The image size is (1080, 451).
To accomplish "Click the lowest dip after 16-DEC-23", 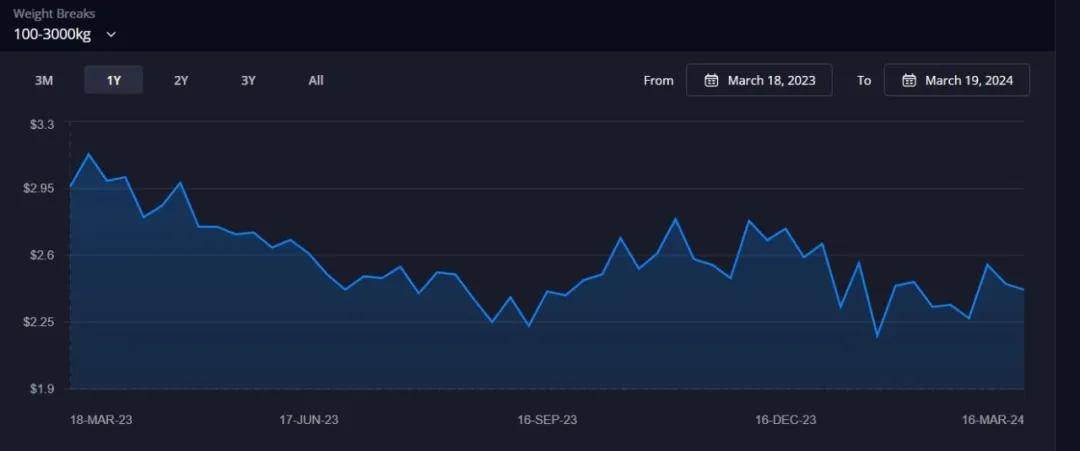I will 877,336.
